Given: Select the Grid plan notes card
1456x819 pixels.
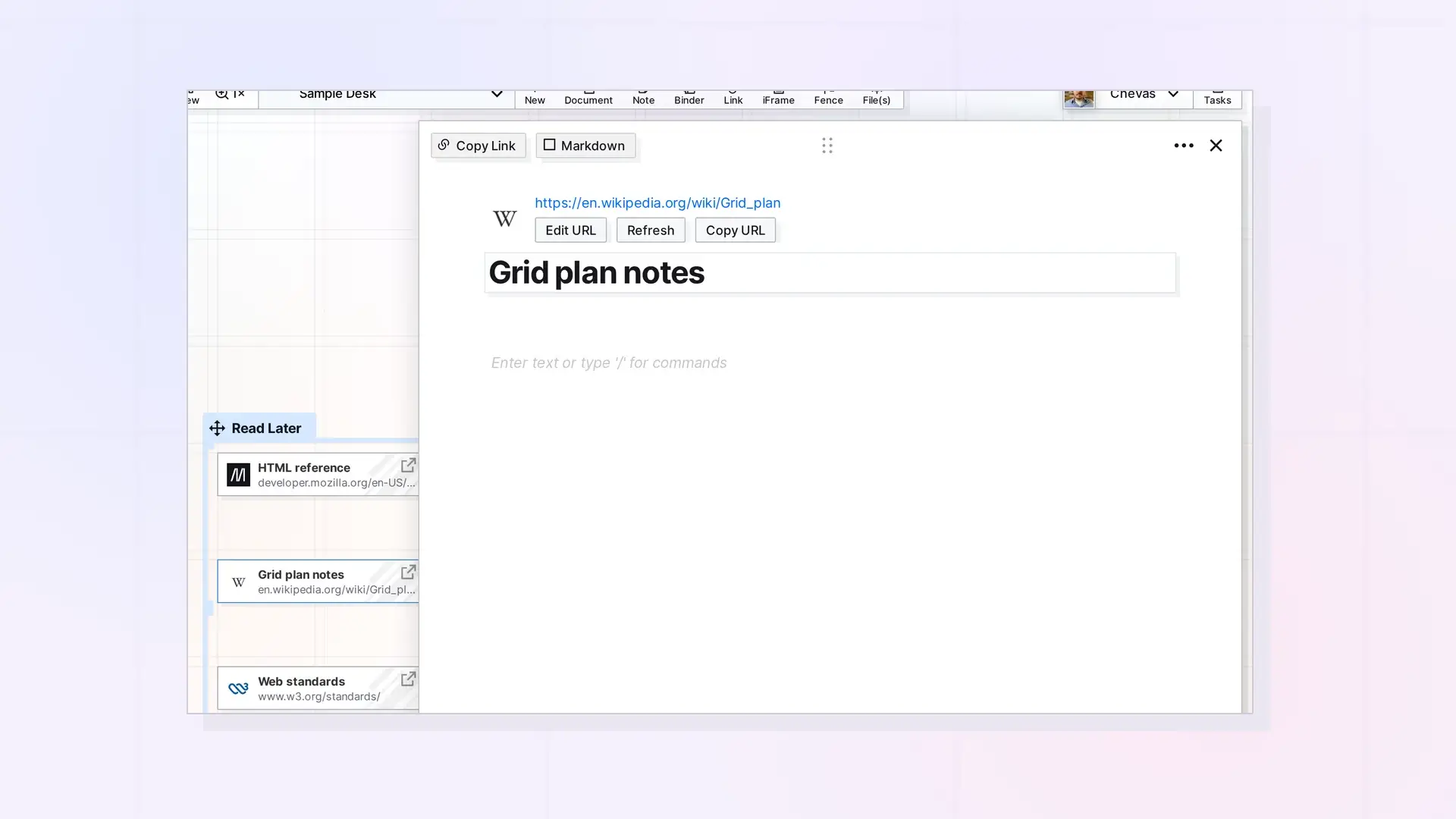Looking at the screenshot, I should [318, 582].
